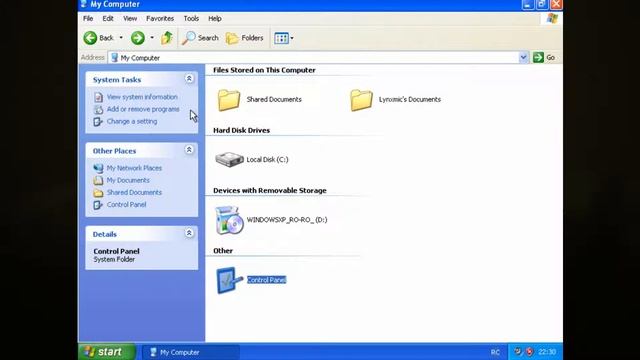The image size is (640, 360).
Task: Click the View system information icon
Action: (x=98, y=97)
